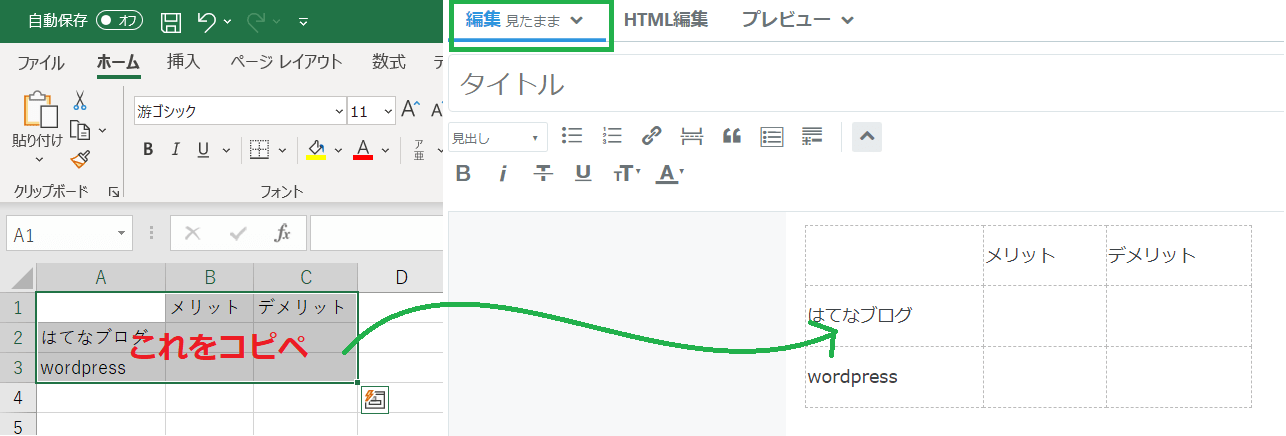Apply the red font color A

pos(363,150)
